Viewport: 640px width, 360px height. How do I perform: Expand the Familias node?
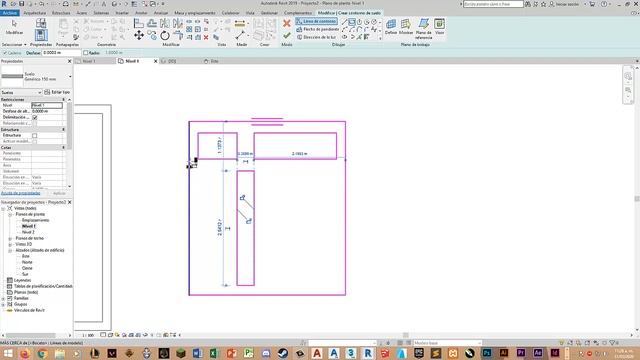click(3, 298)
